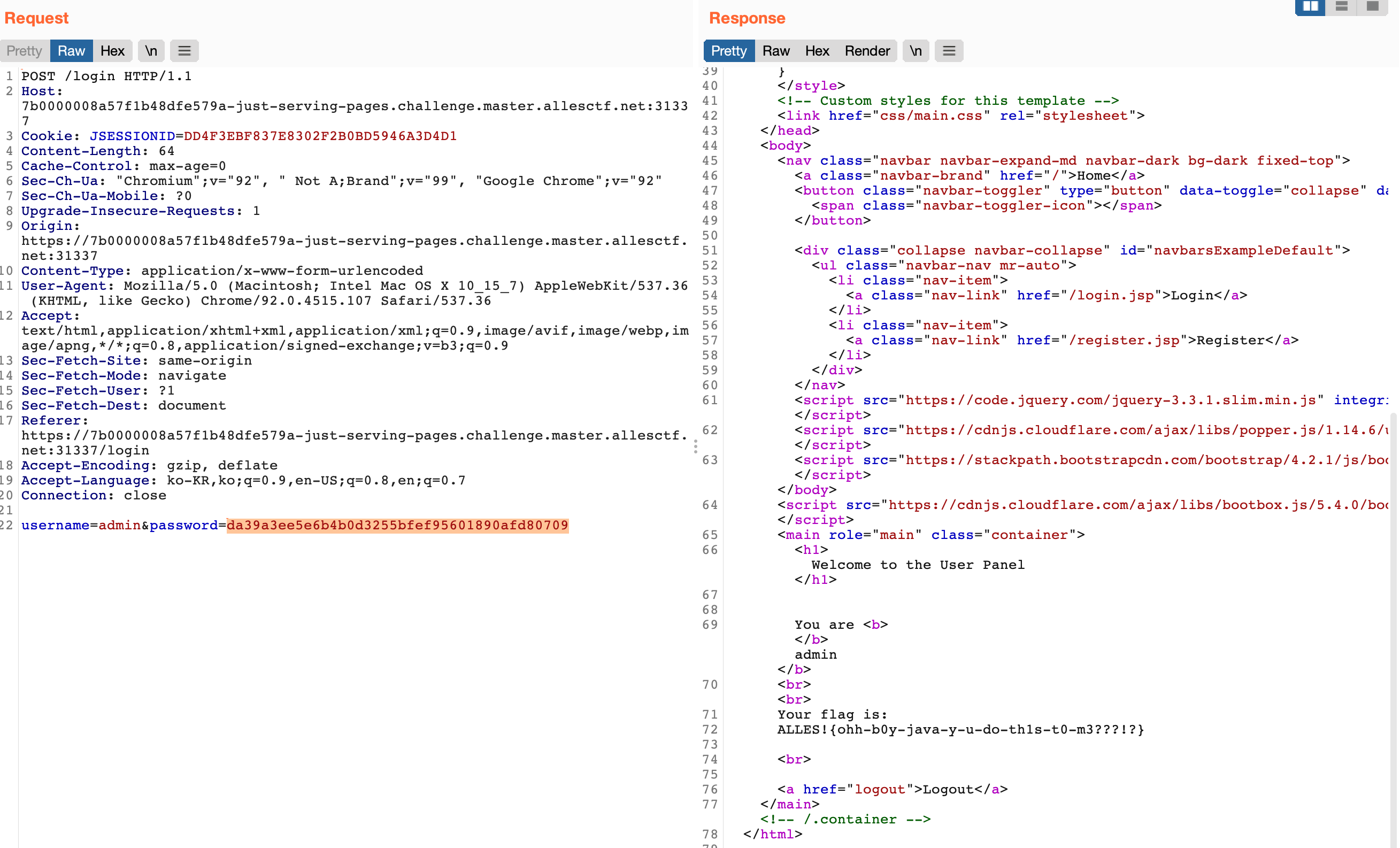Click 'Welcome to the User Panel' text
The image size is (1400, 848).
pyautogui.click(x=918, y=565)
